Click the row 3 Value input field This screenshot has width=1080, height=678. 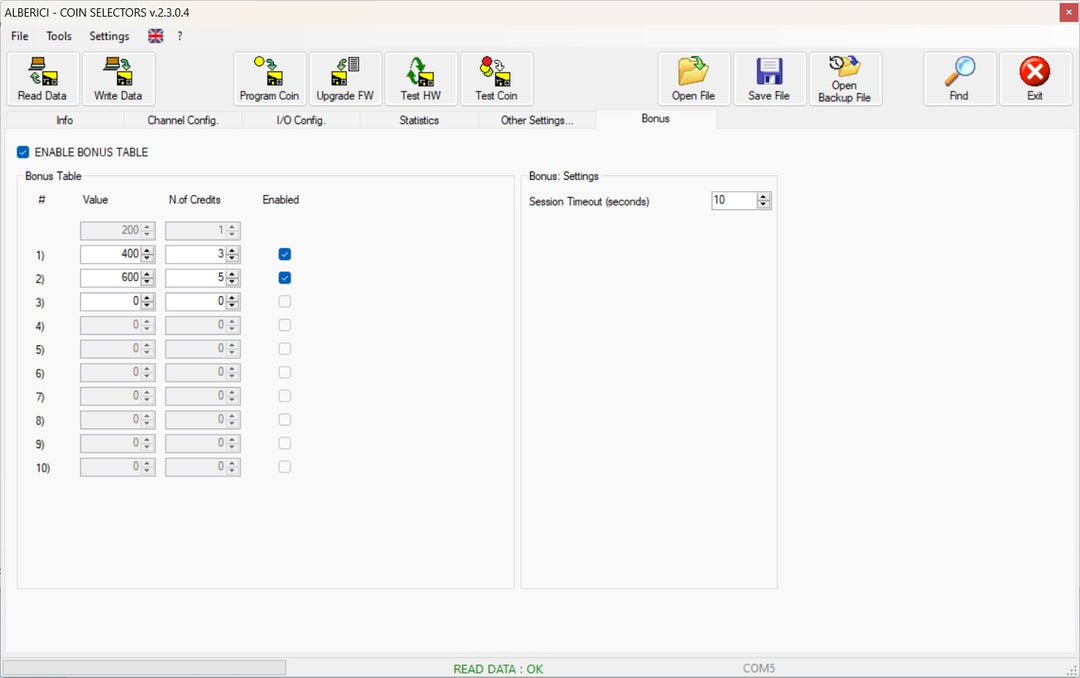point(110,301)
